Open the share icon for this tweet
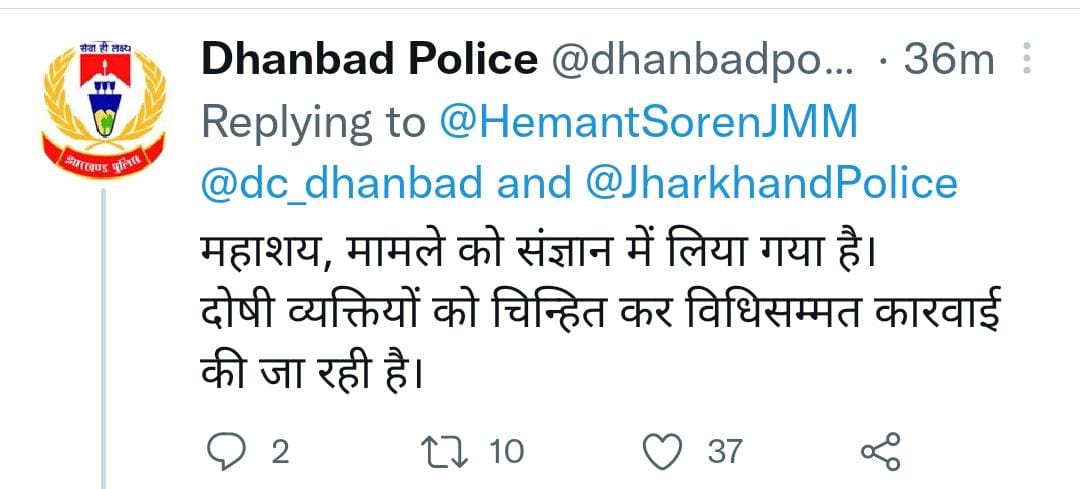 pos(881,451)
